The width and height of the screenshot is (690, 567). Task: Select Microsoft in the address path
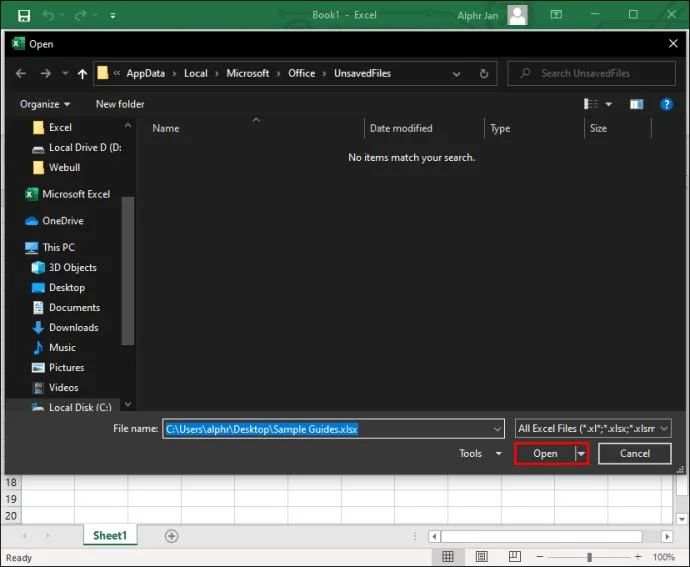tap(248, 74)
